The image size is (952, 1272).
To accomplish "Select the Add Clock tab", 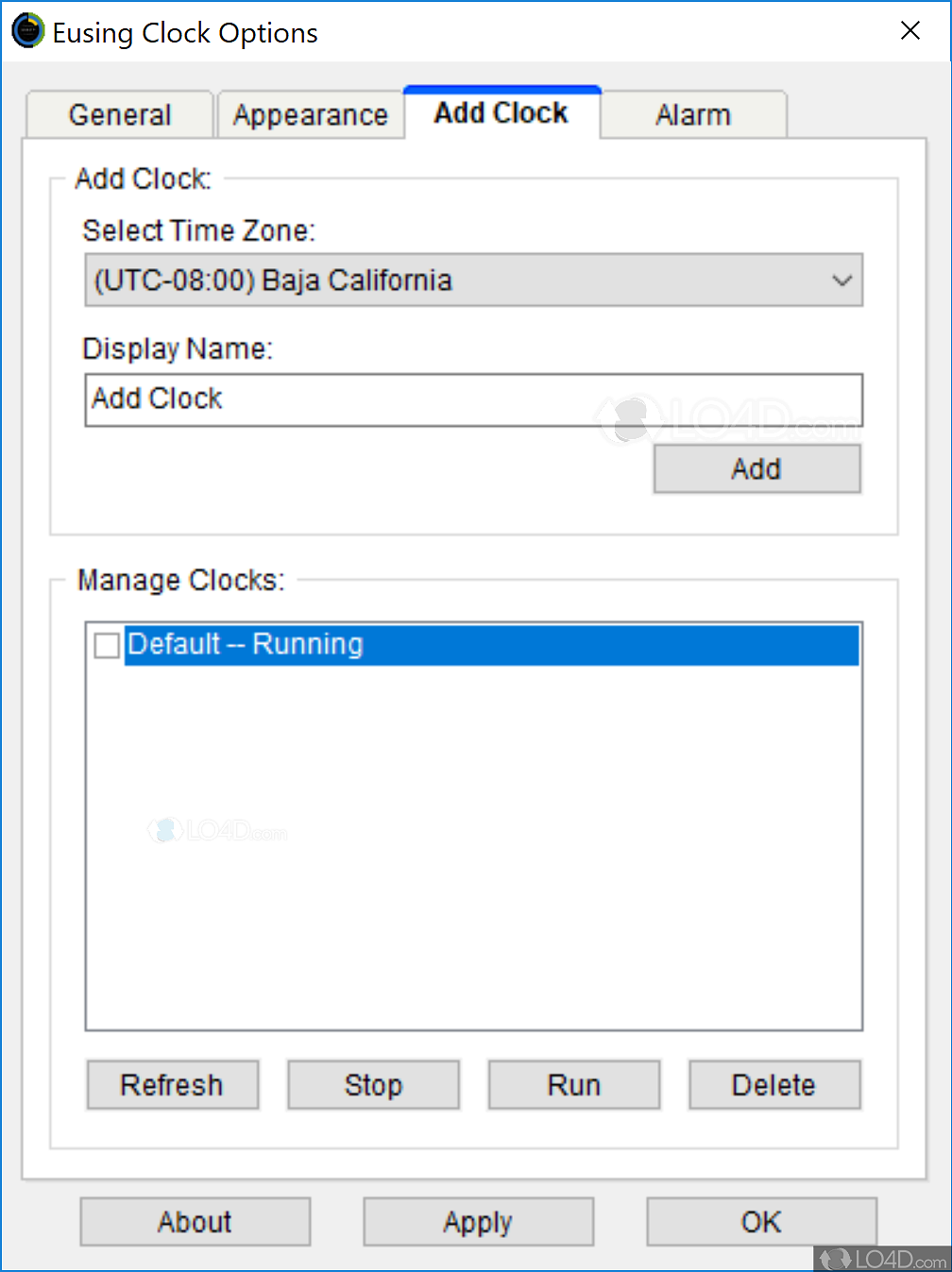I will 501,111.
